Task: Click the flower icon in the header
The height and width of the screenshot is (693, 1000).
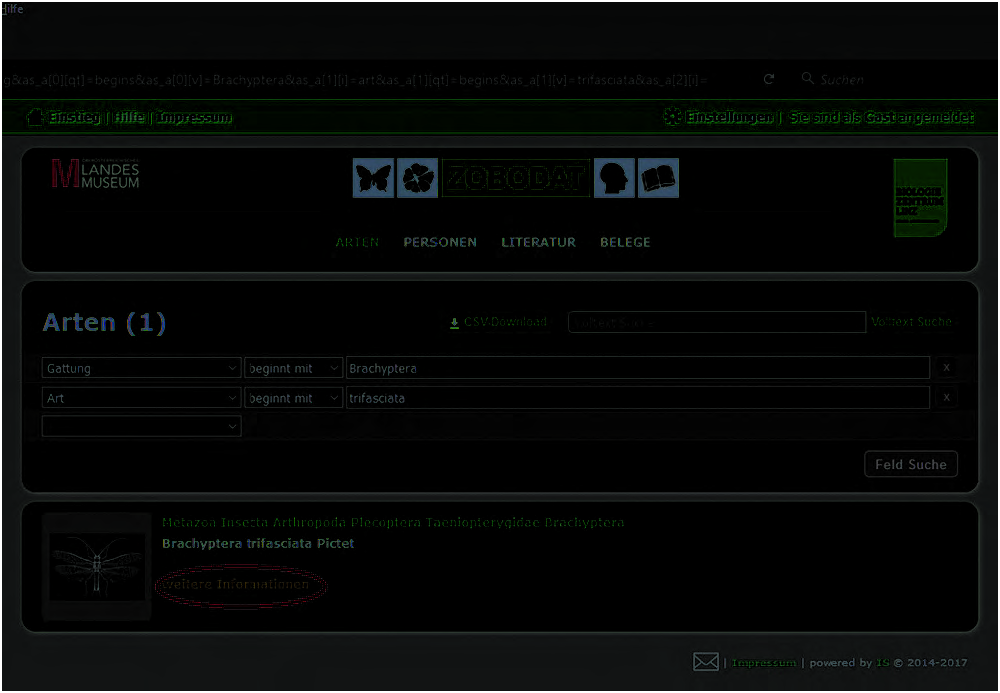Action: pos(417,178)
